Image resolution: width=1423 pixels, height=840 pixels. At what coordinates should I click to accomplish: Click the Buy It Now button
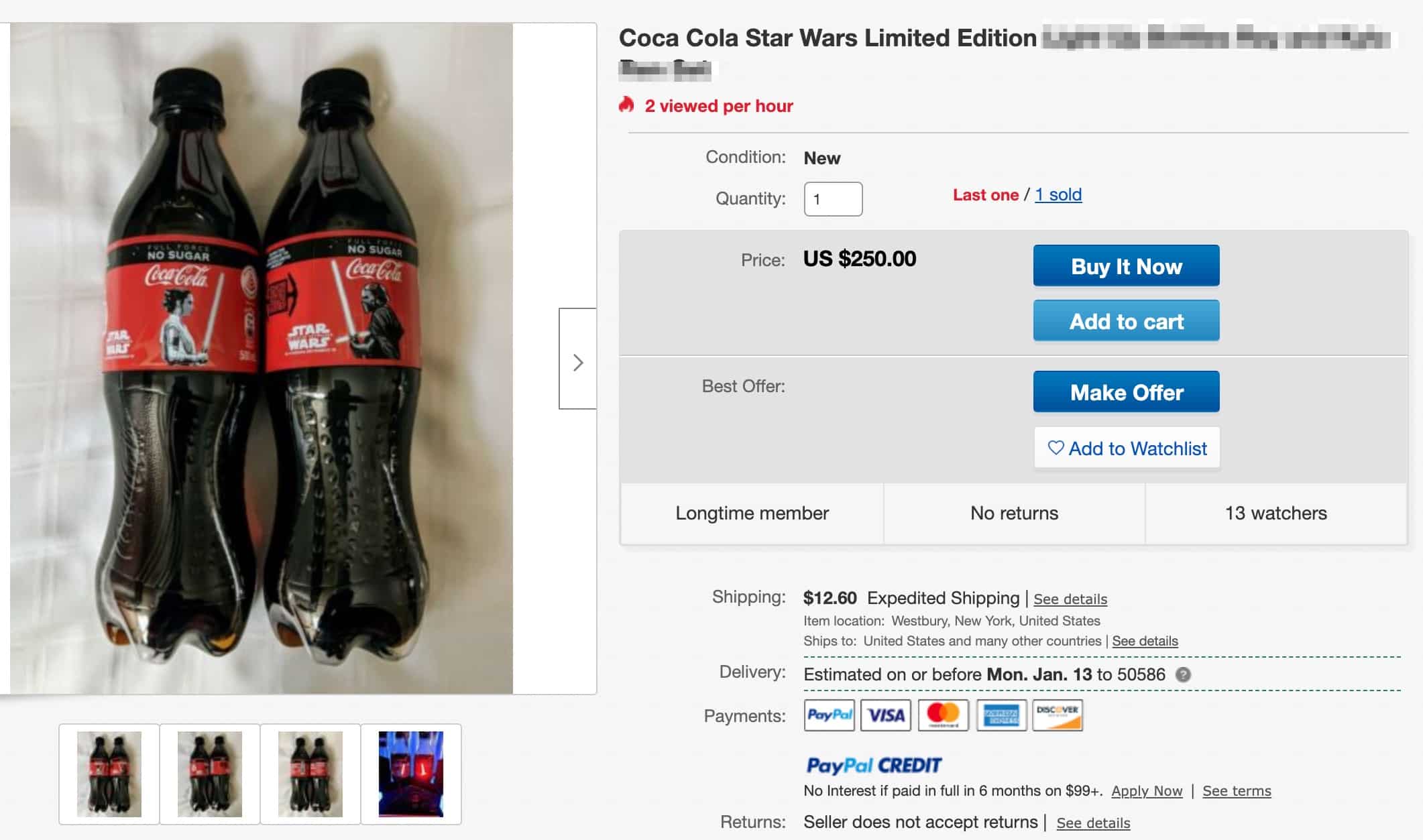pos(1126,265)
